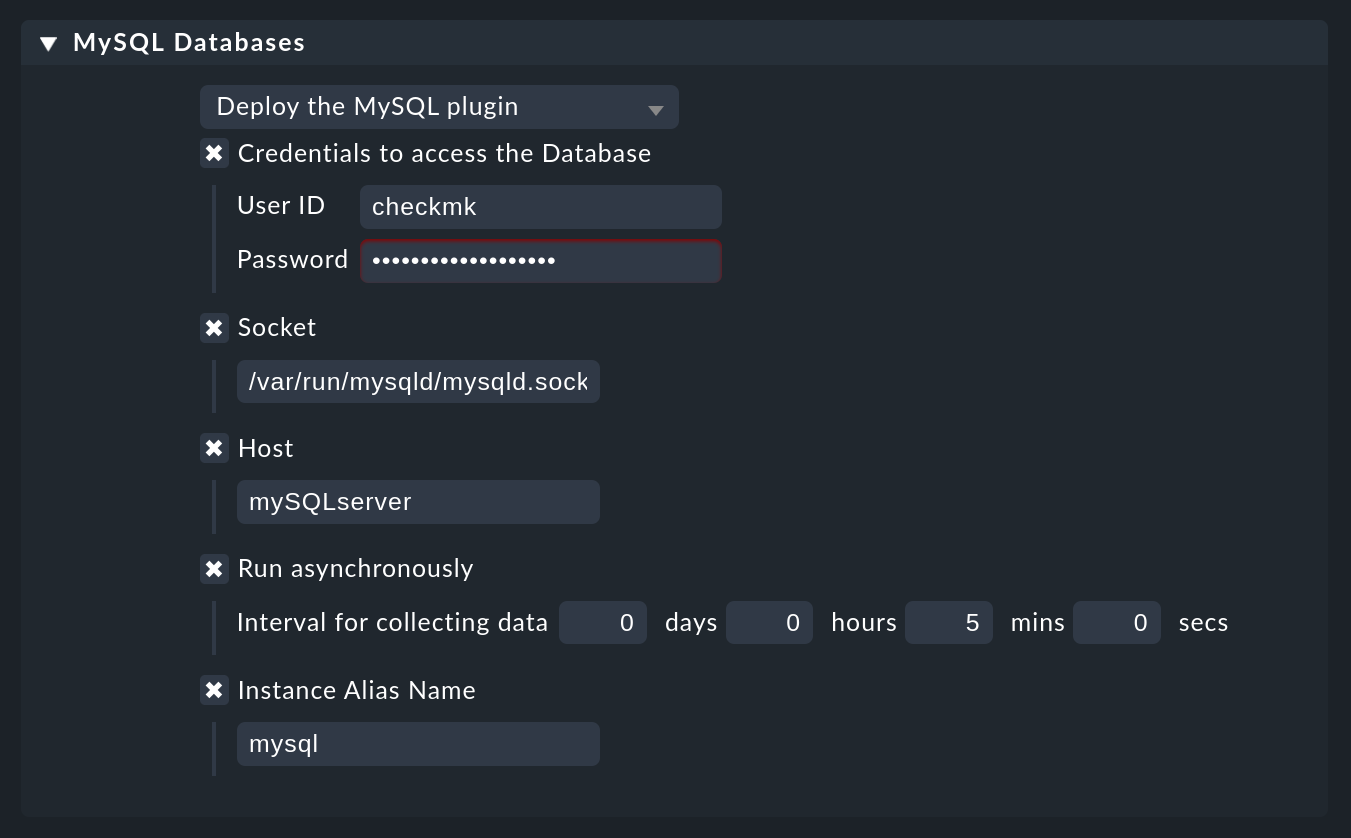Click the hours unit label

(x=864, y=623)
